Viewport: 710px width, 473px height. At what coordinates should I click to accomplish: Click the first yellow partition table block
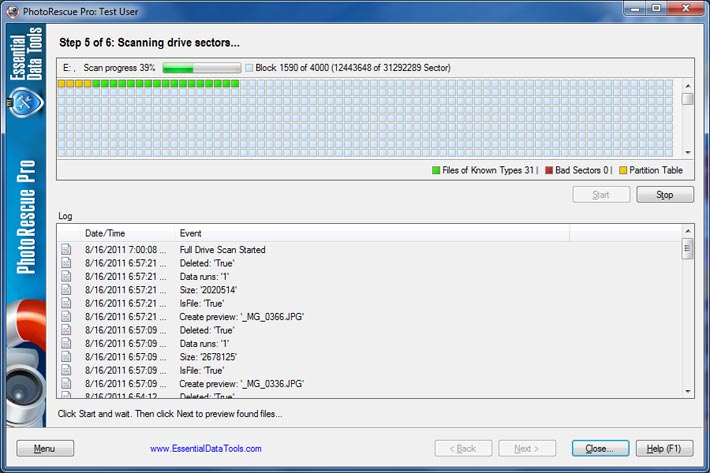(x=62, y=83)
